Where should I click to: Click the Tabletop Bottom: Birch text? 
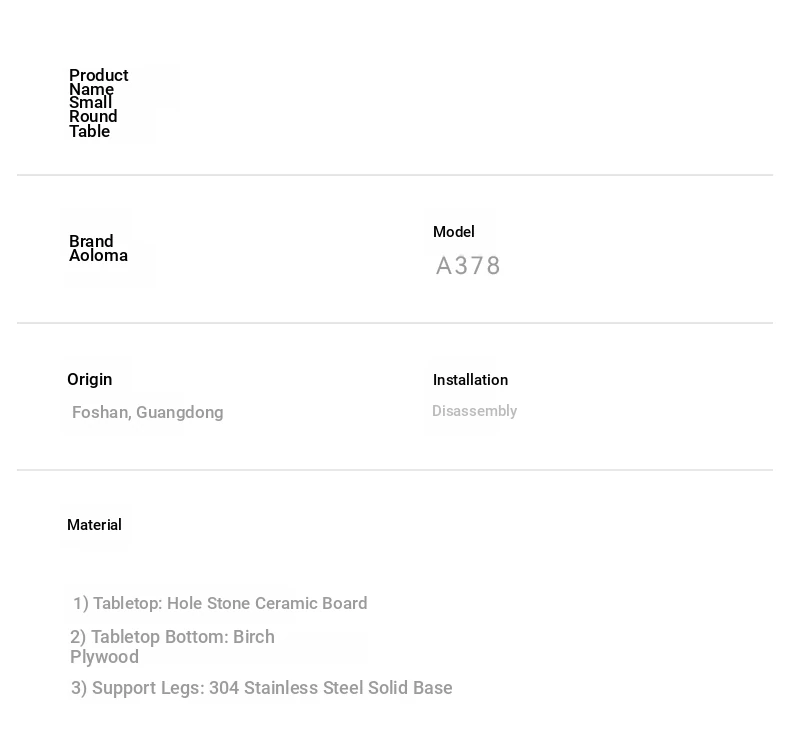coord(172,637)
